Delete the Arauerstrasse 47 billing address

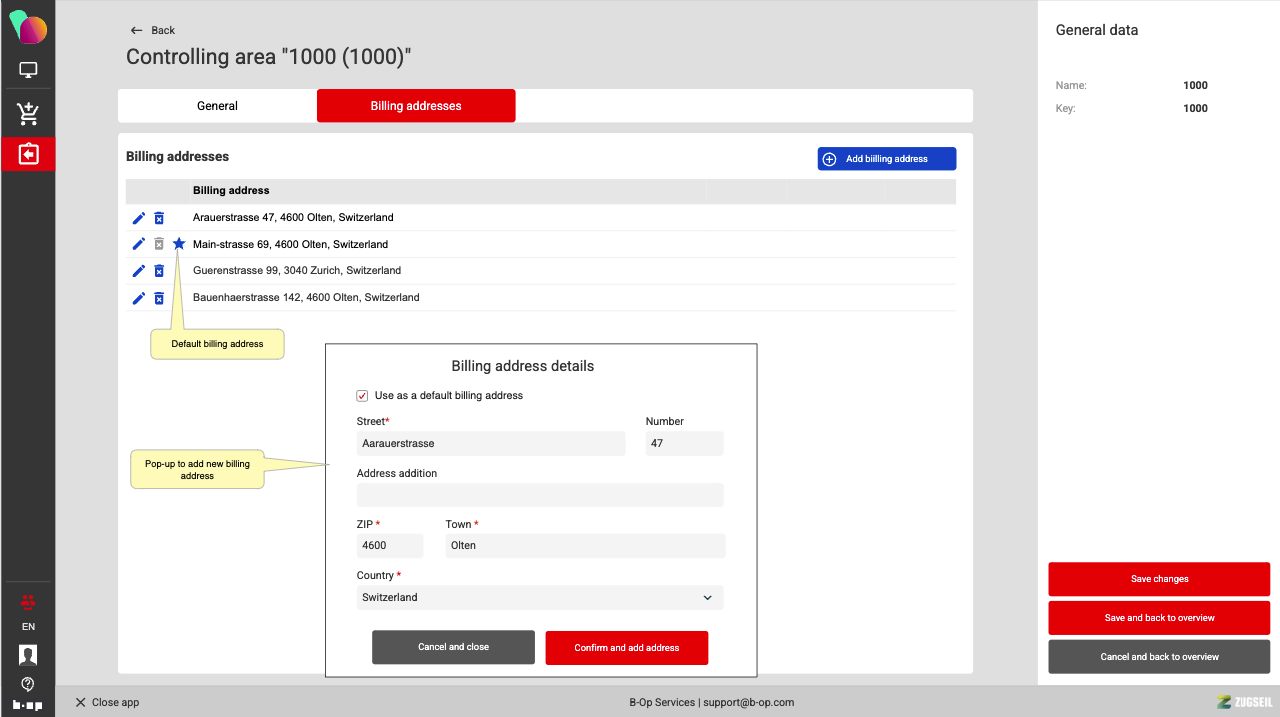[x=159, y=218]
